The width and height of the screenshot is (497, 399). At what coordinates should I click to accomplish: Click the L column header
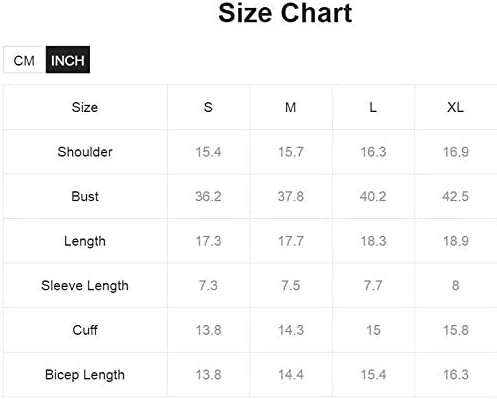(x=373, y=107)
